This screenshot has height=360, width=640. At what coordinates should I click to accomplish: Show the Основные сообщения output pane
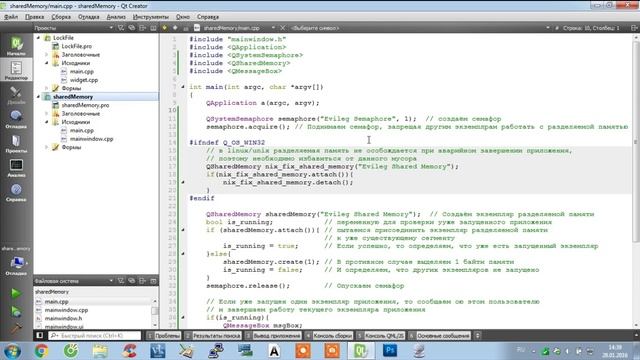[439, 336]
